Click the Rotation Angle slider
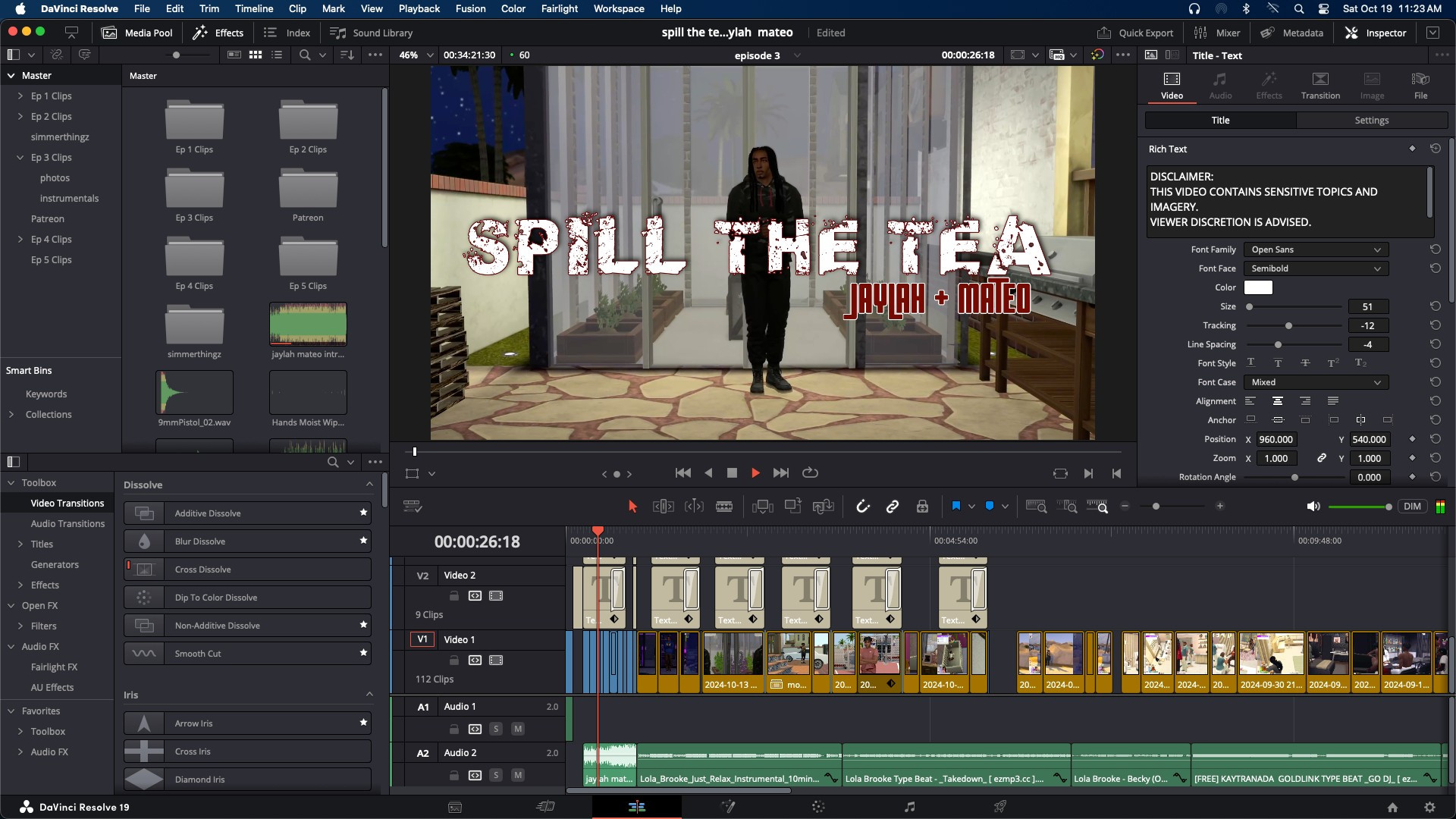The width and height of the screenshot is (1456, 819). click(1294, 477)
